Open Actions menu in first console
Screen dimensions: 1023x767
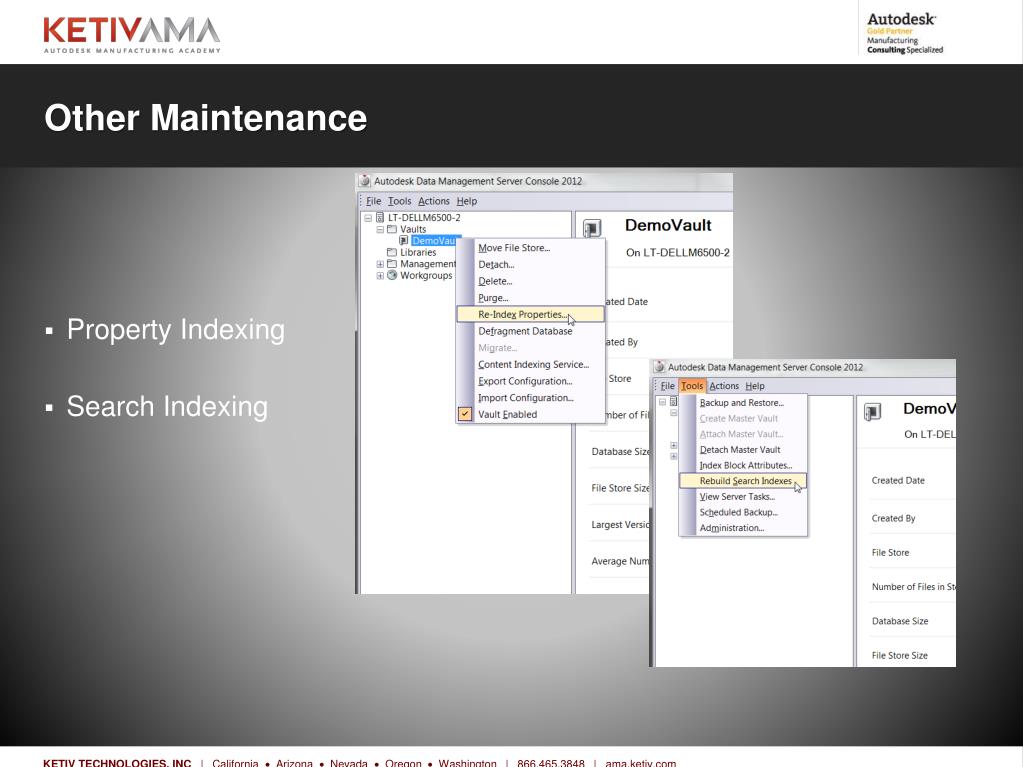(x=434, y=201)
